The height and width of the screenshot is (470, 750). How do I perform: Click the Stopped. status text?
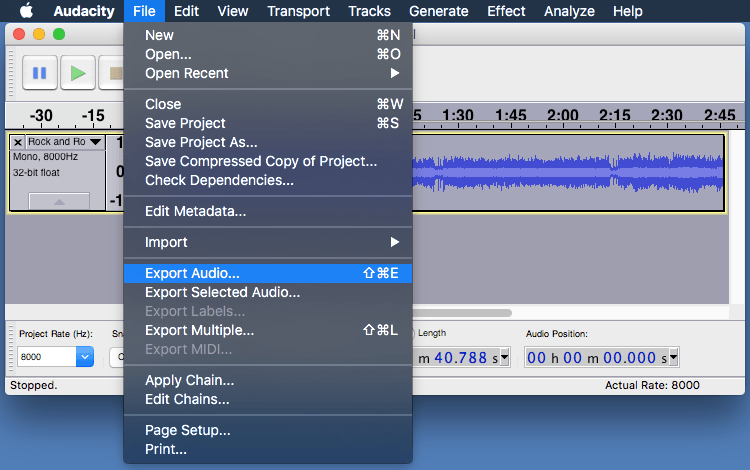[x=33, y=385]
